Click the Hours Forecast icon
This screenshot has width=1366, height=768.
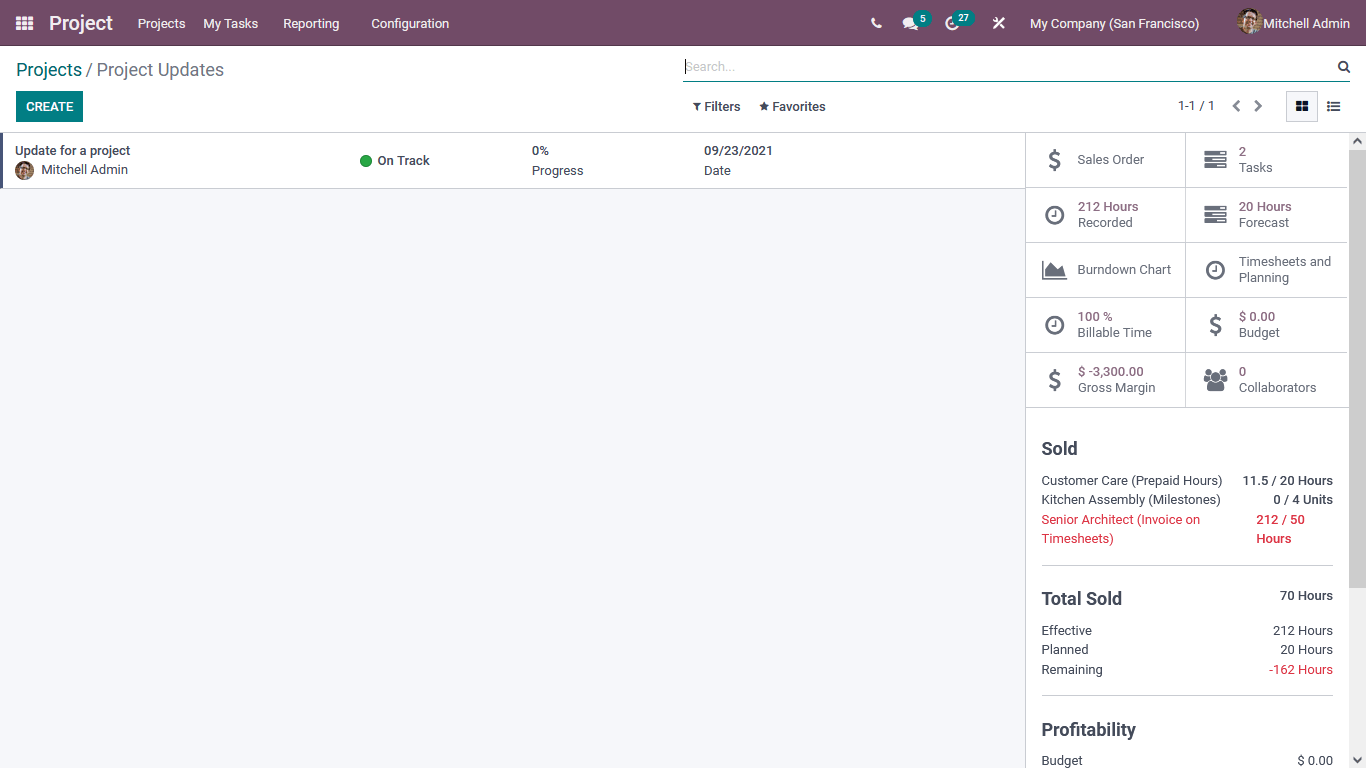(1215, 215)
